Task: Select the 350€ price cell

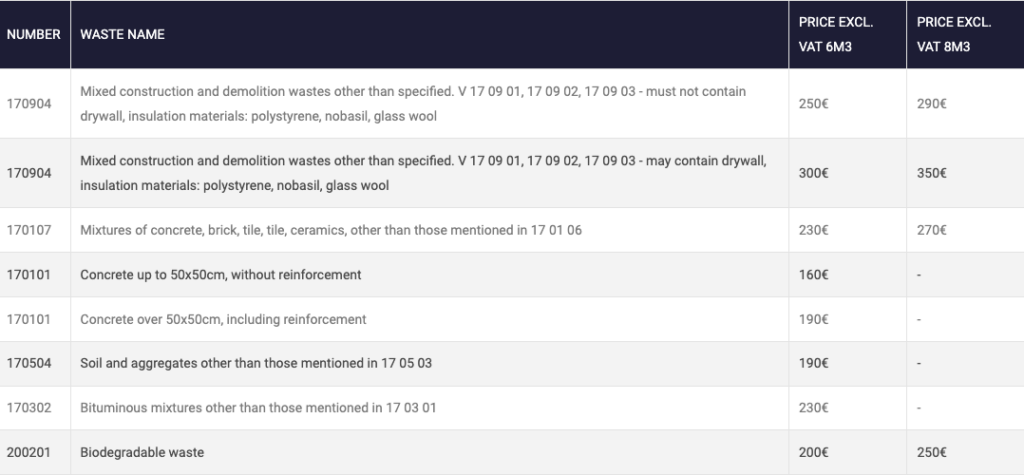Action: pyautogui.click(x=931, y=173)
